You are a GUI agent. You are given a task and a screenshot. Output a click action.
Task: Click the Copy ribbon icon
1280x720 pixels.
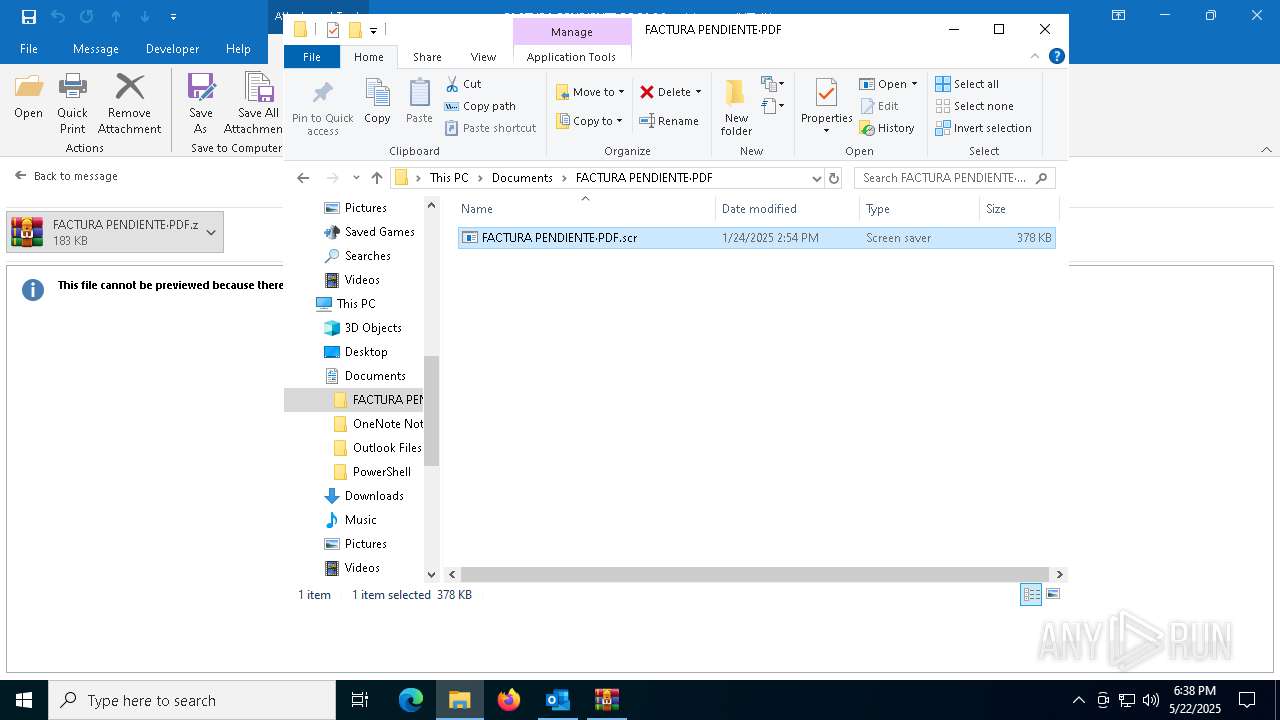coord(377,102)
